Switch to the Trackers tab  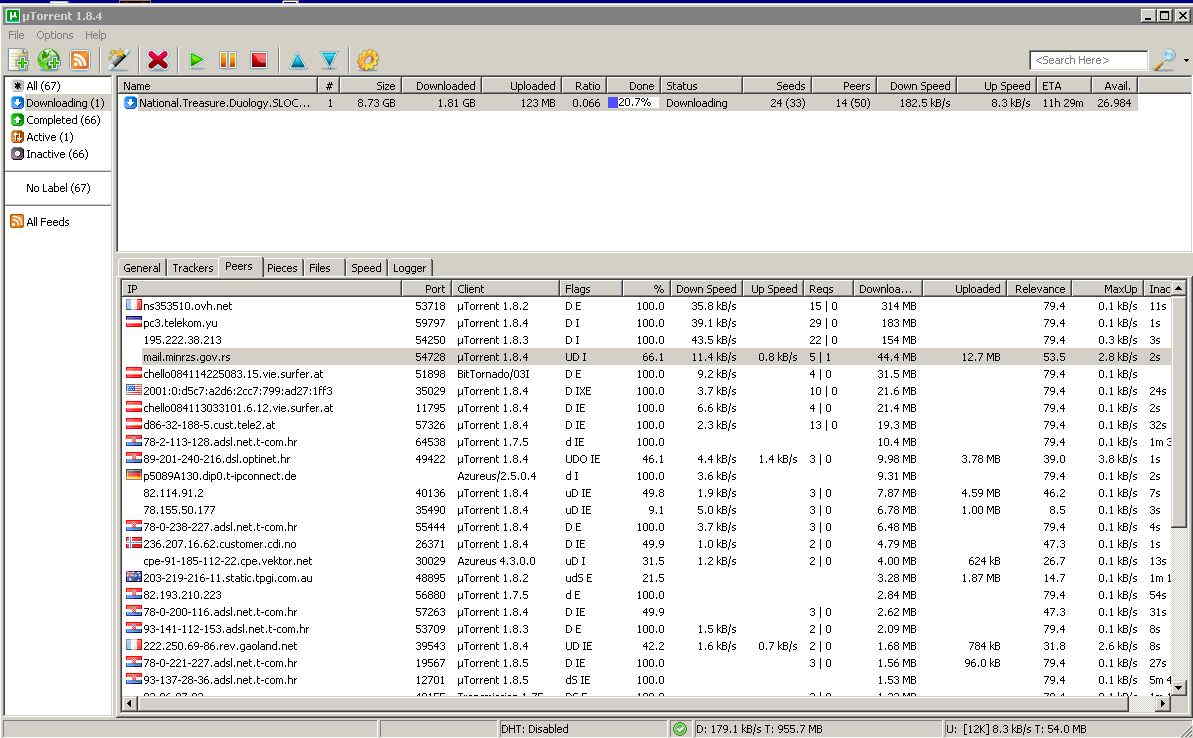[192, 268]
